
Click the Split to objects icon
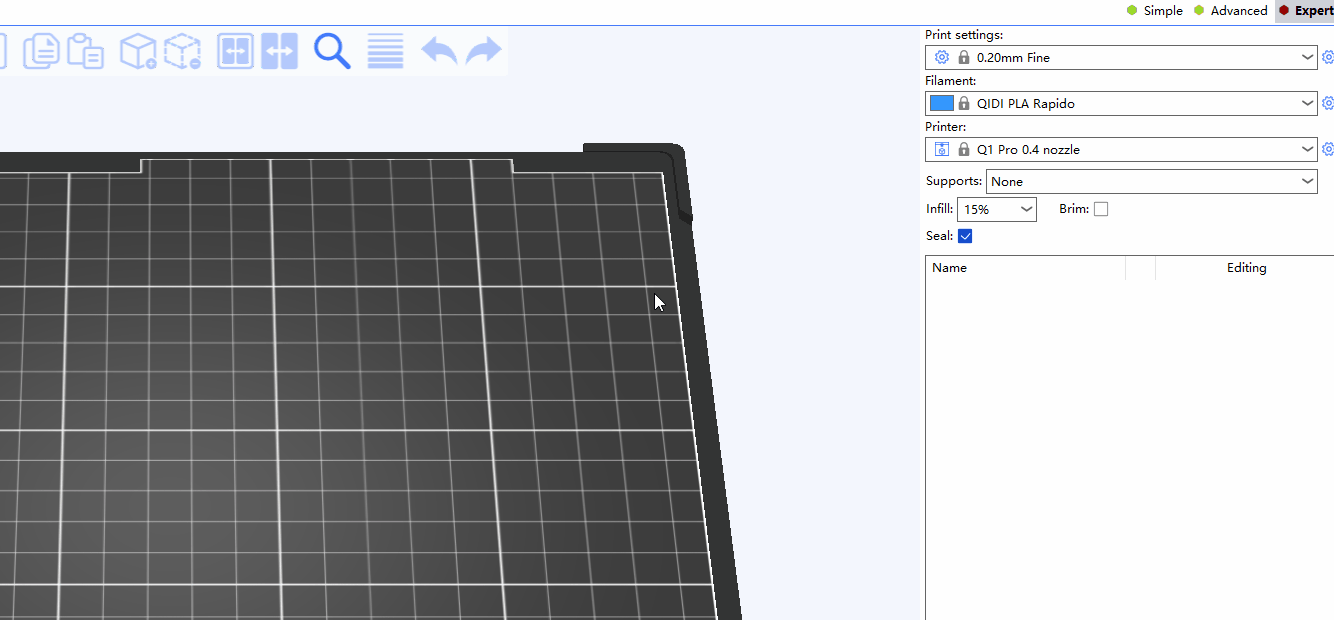coord(236,51)
